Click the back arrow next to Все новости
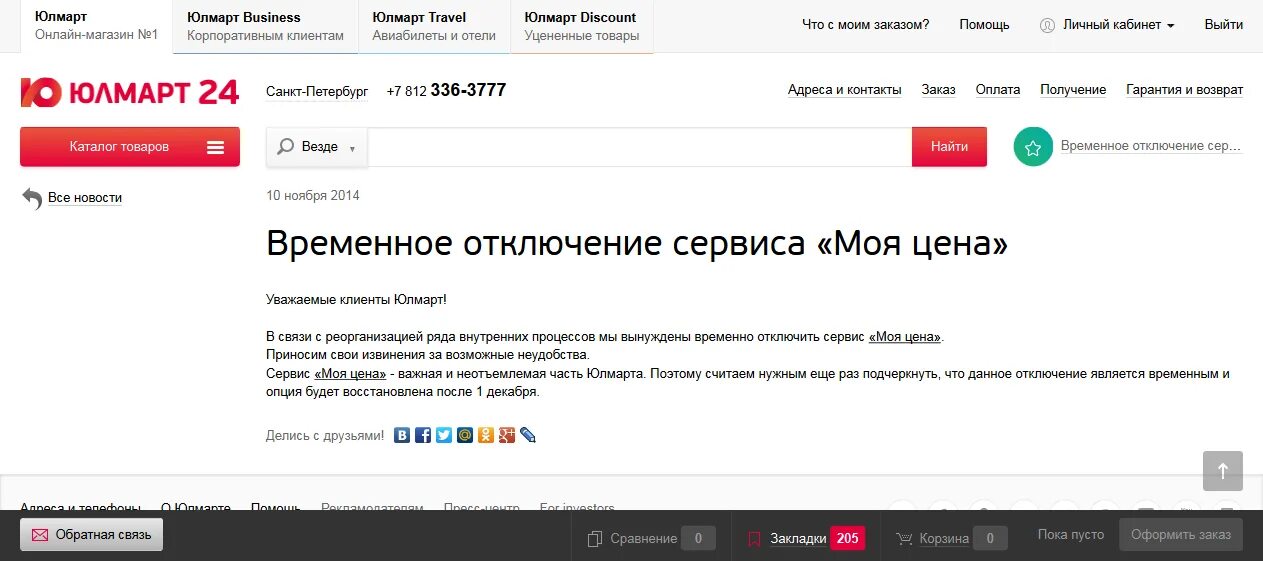1263x561 pixels. [32, 198]
